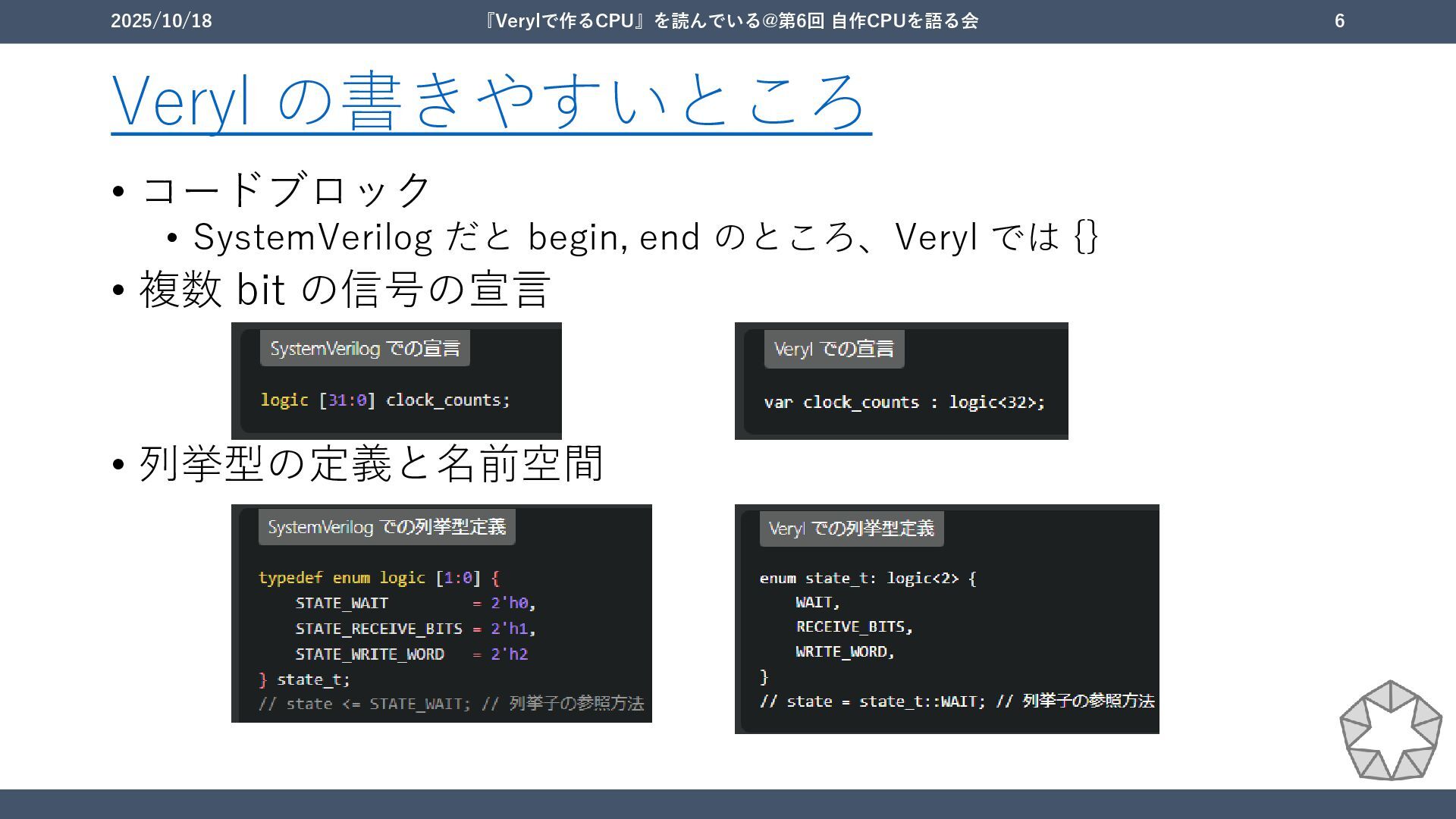
Task: Click the '複数 bit の信号の宣言' bullet item
Action: coord(344,289)
